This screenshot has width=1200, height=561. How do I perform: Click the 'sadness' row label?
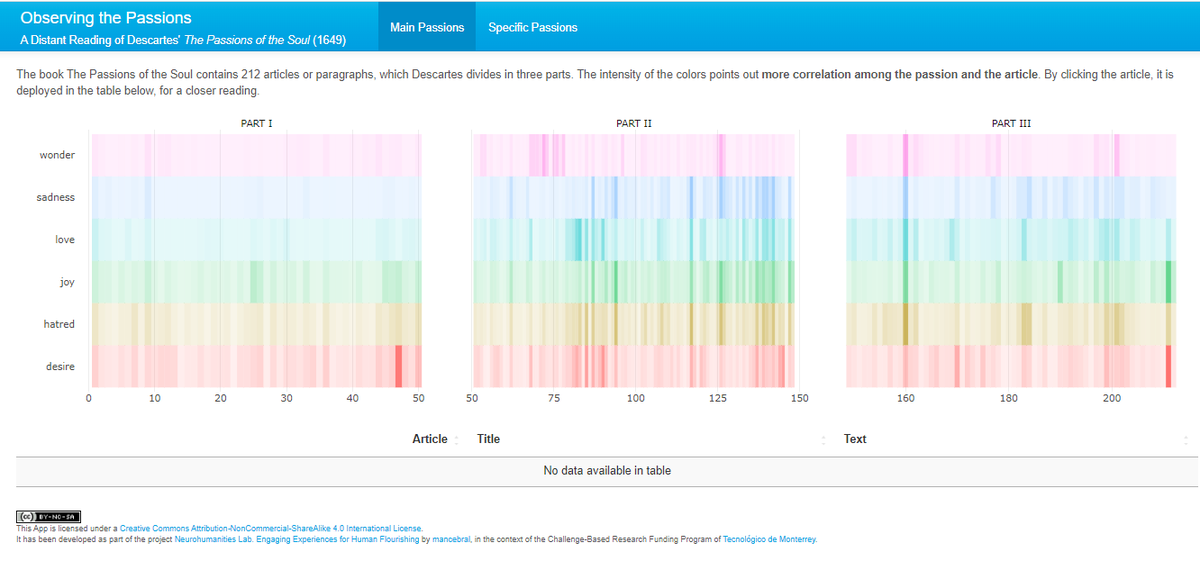pos(55,197)
